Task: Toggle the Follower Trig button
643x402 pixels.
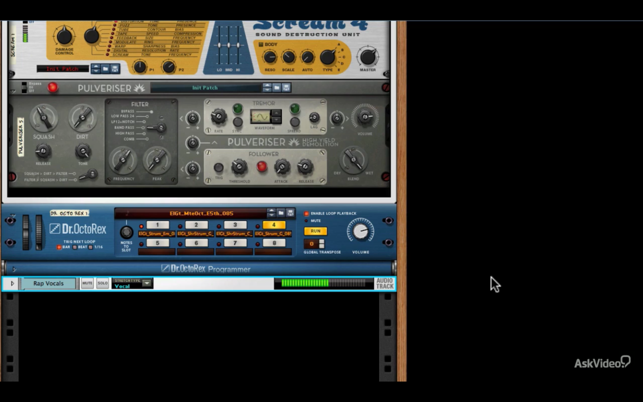Action: pyautogui.click(x=219, y=167)
